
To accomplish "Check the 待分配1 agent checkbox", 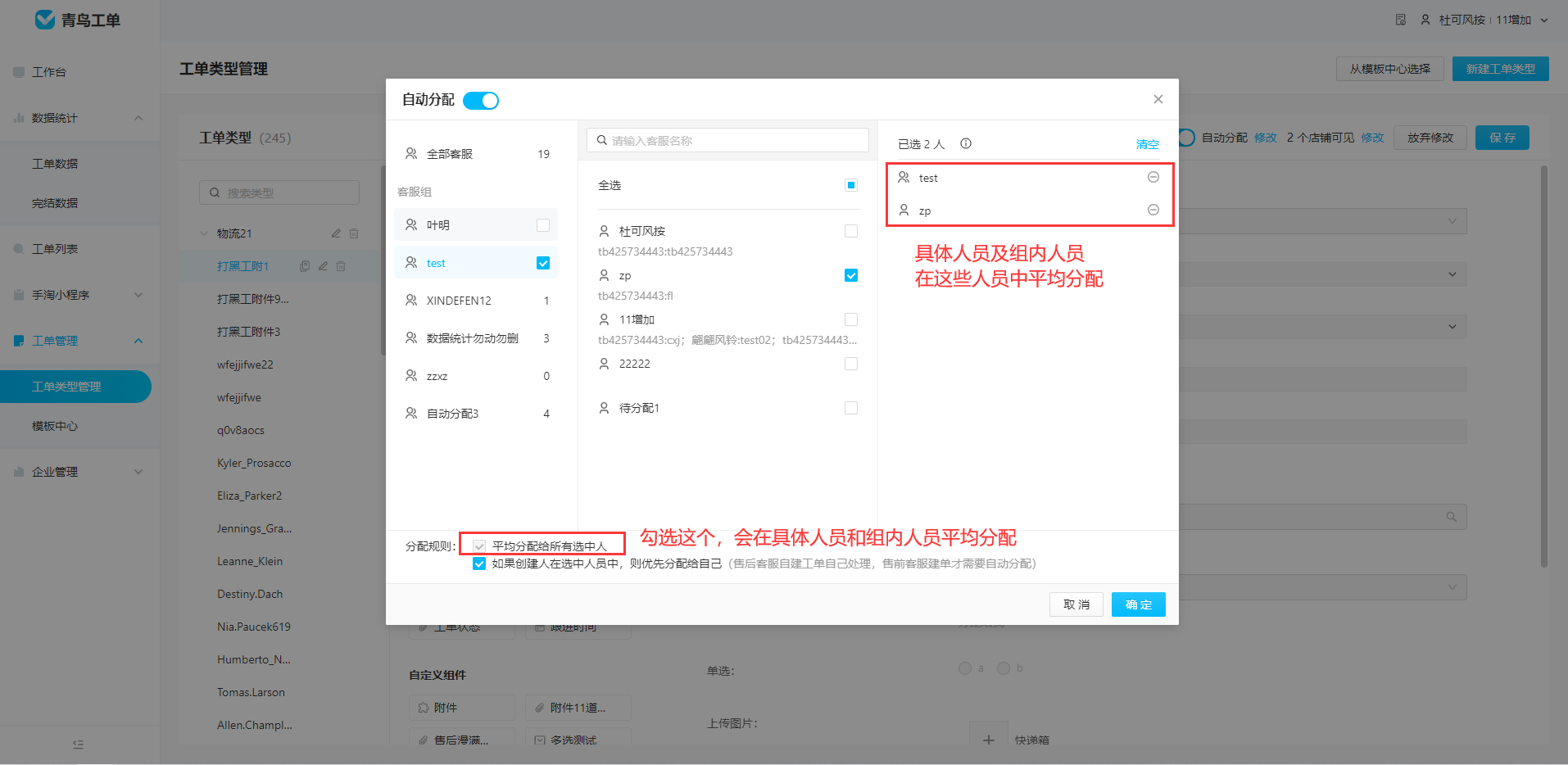I will click(850, 408).
